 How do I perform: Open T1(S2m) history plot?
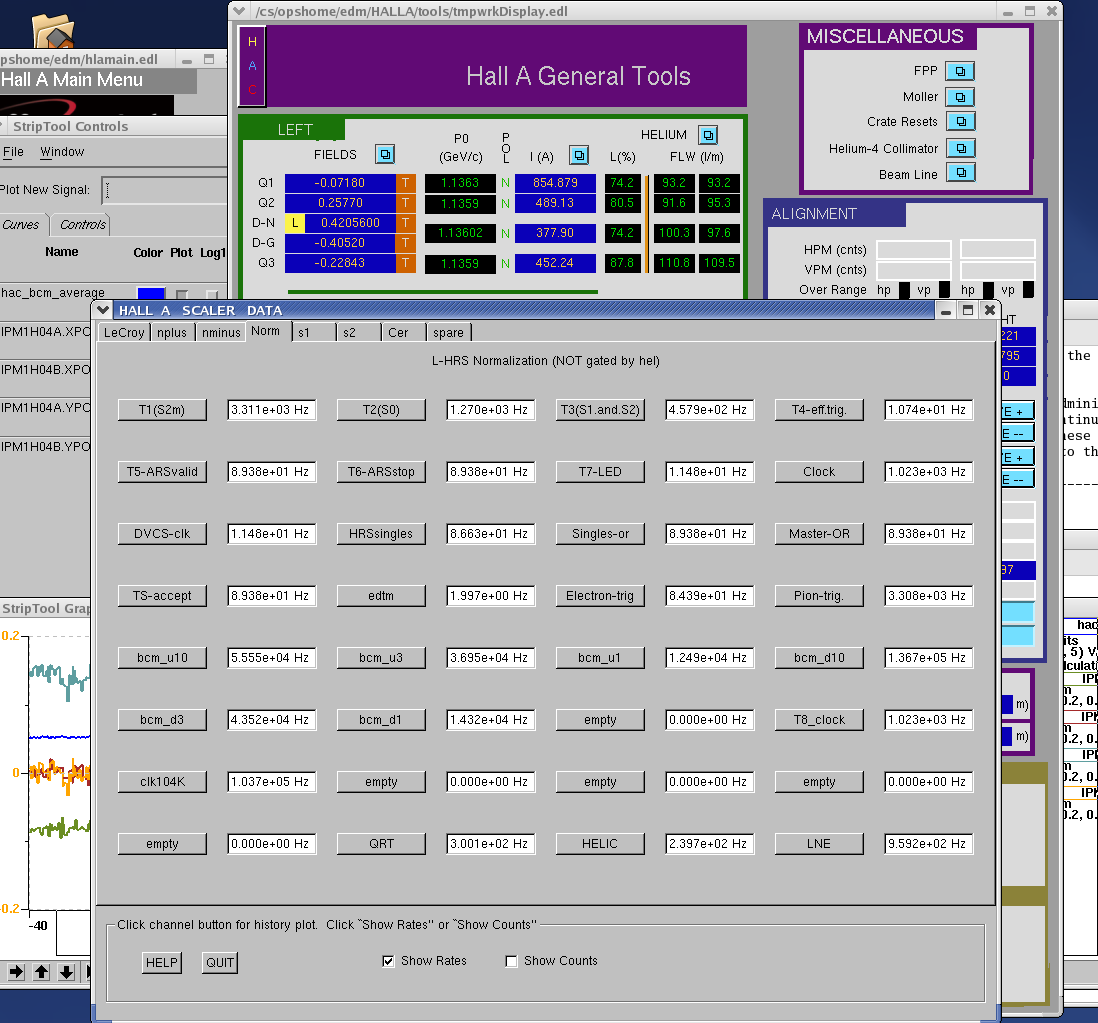point(162,410)
